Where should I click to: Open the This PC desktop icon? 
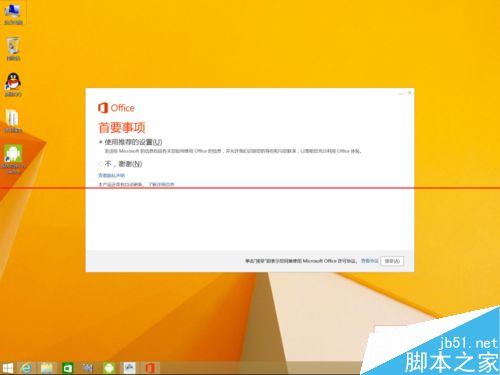[x=13, y=14]
